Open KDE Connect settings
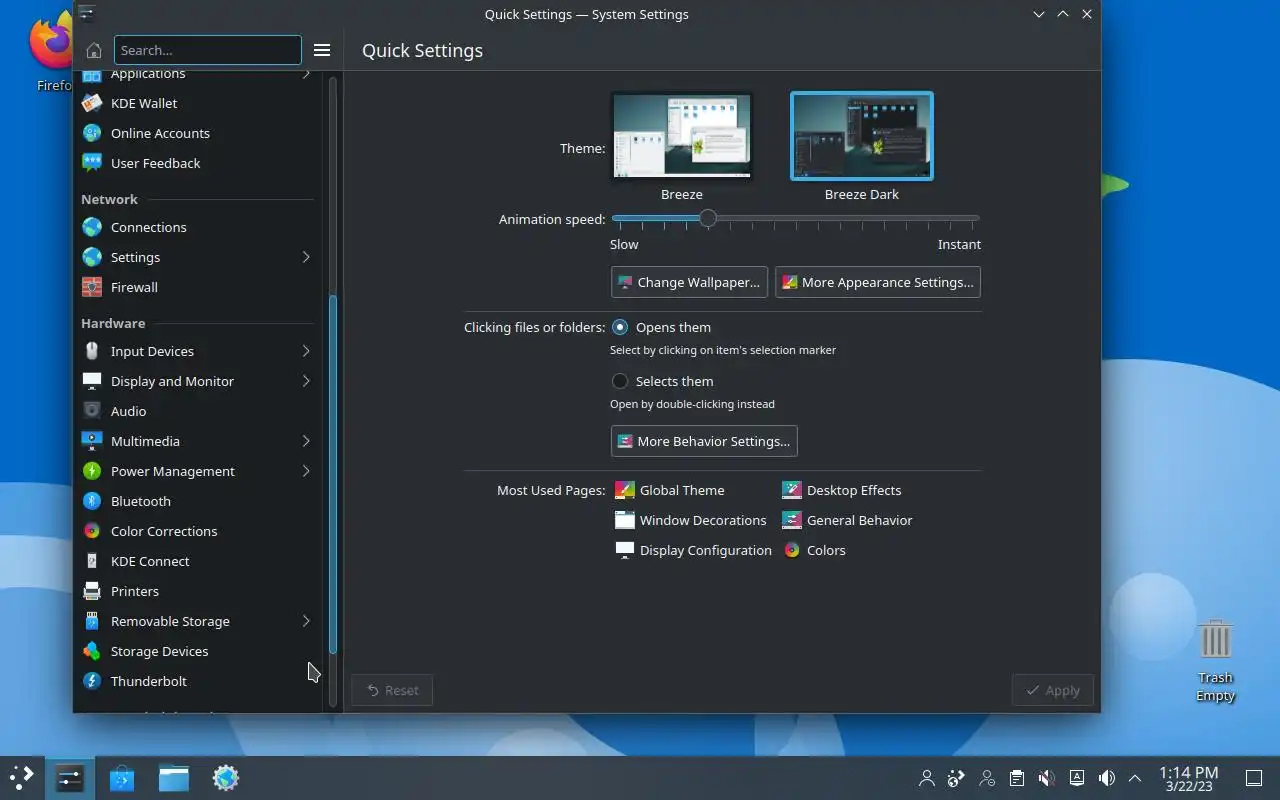The image size is (1280, 800). pyautogui.click(x=198, y=561)
